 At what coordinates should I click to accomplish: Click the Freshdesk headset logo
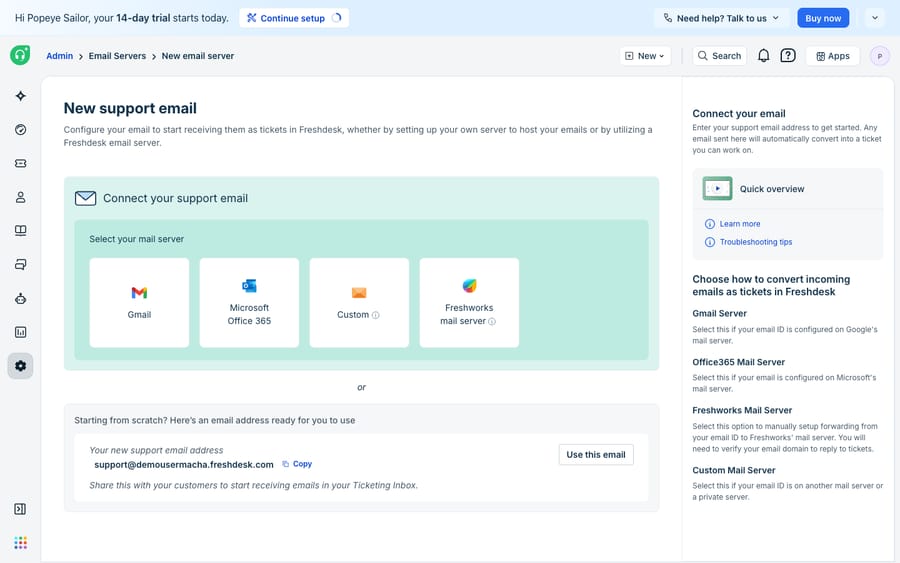(x=20, y=55)
